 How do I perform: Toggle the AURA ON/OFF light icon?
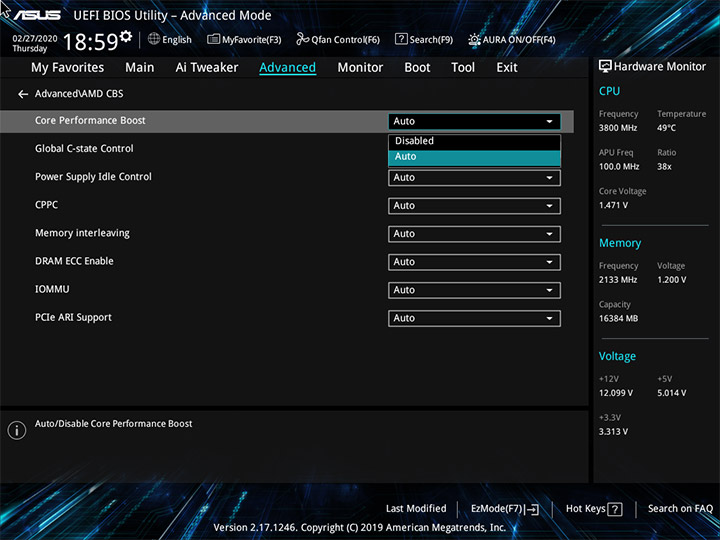[x=474, y=39]
